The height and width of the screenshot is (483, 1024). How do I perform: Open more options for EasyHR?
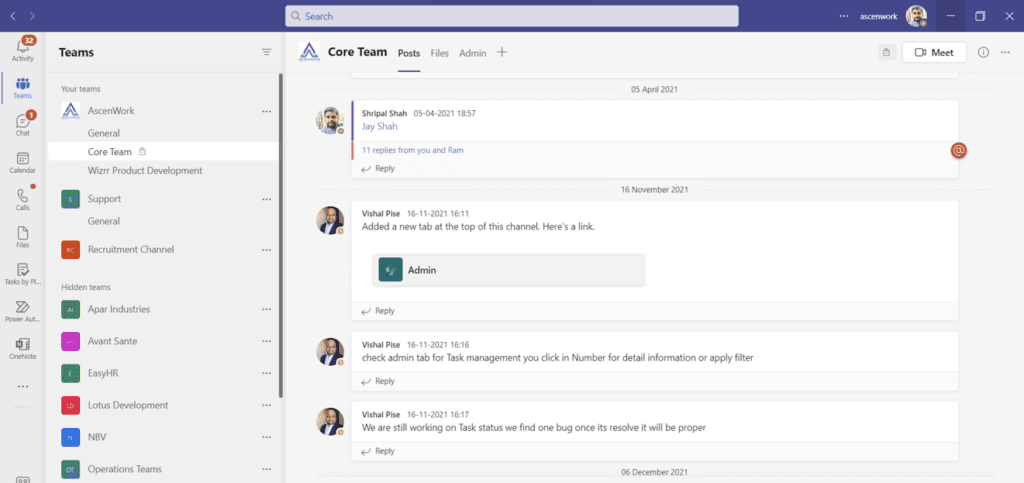(x=266, y=373)
